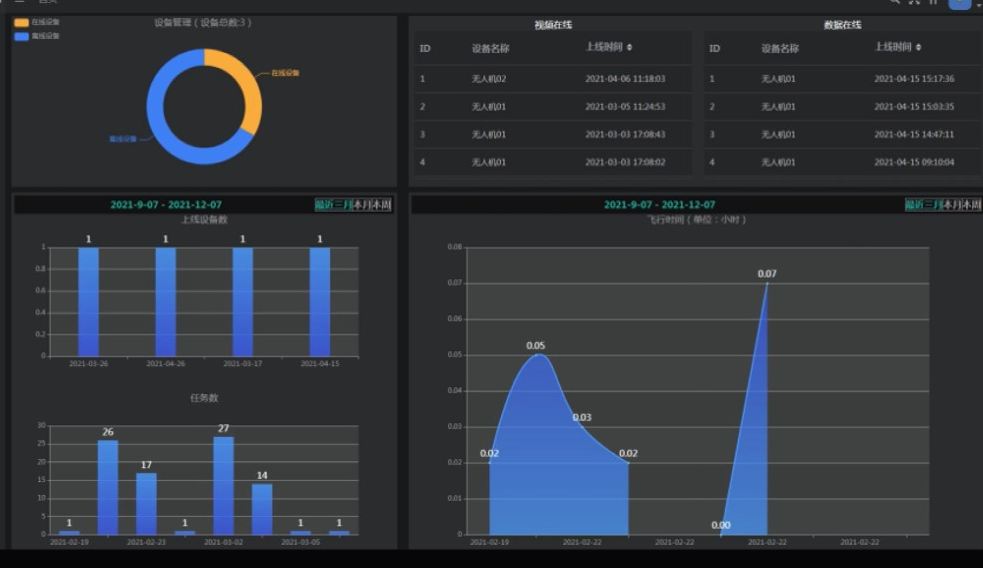This screenshot has height=568, width=983.
Task: Click the task bar with value 27
Action: (223, 485)
